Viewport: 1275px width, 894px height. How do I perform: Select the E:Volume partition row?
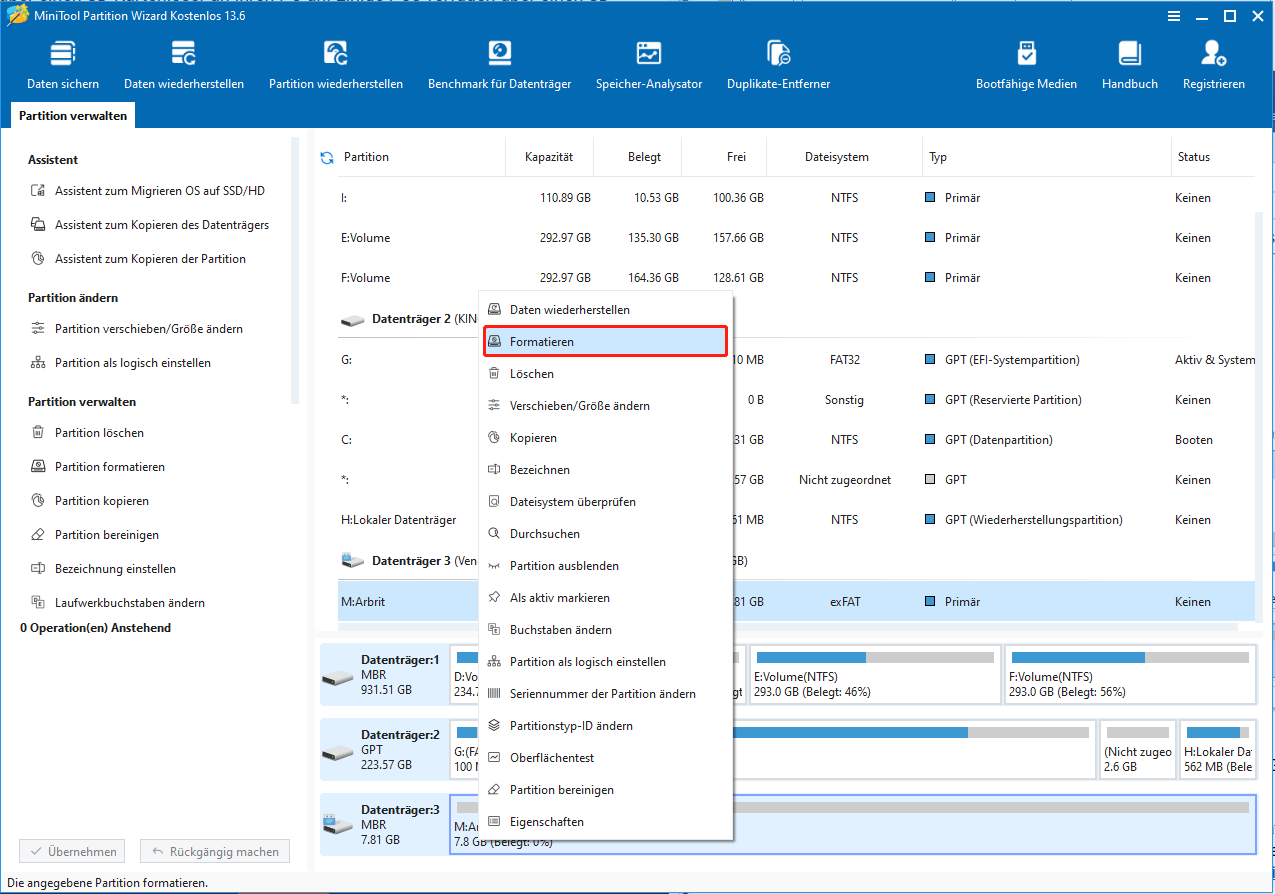point(796,238)
